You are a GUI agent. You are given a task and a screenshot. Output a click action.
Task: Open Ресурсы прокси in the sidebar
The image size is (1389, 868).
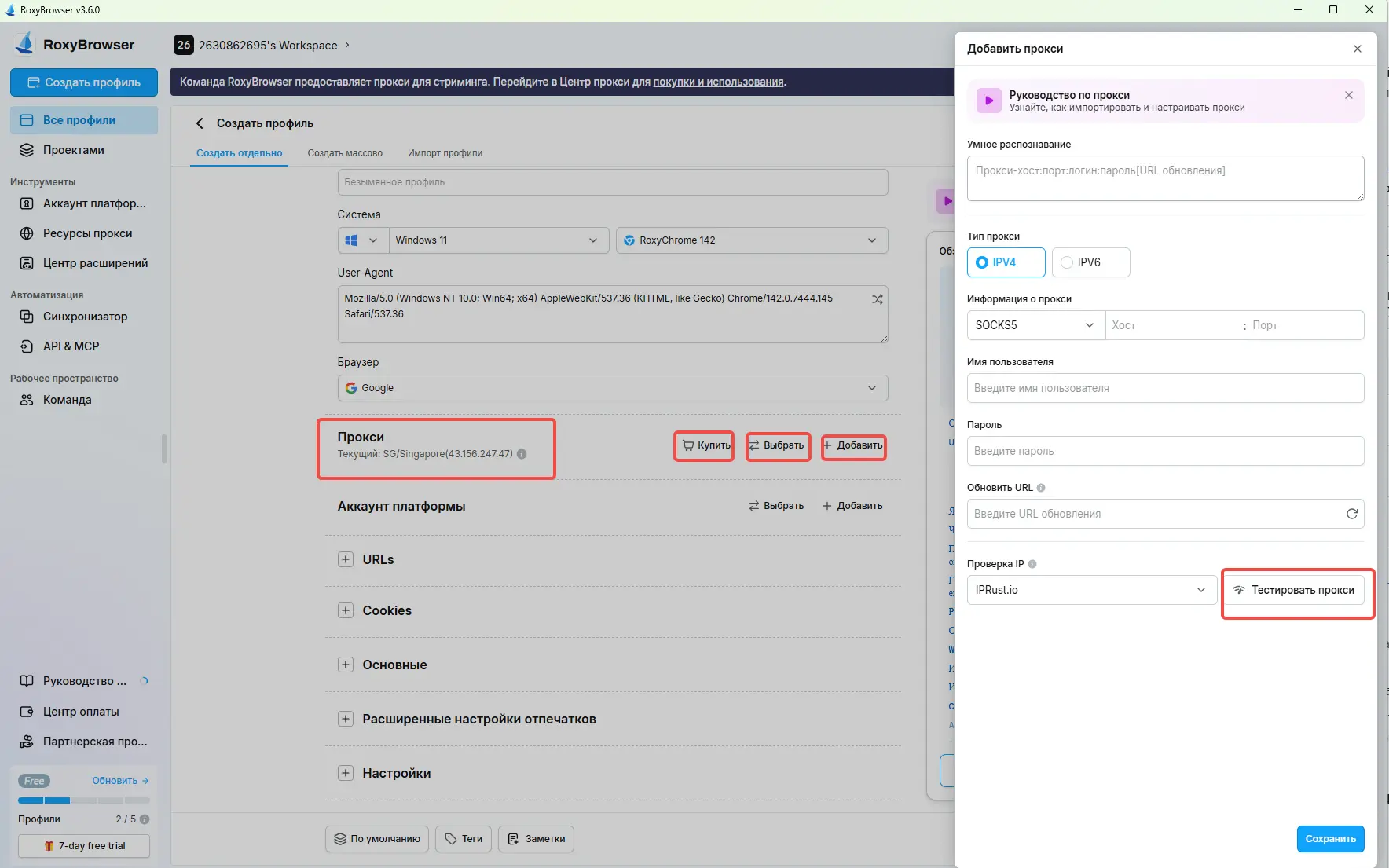coord(87,233)
